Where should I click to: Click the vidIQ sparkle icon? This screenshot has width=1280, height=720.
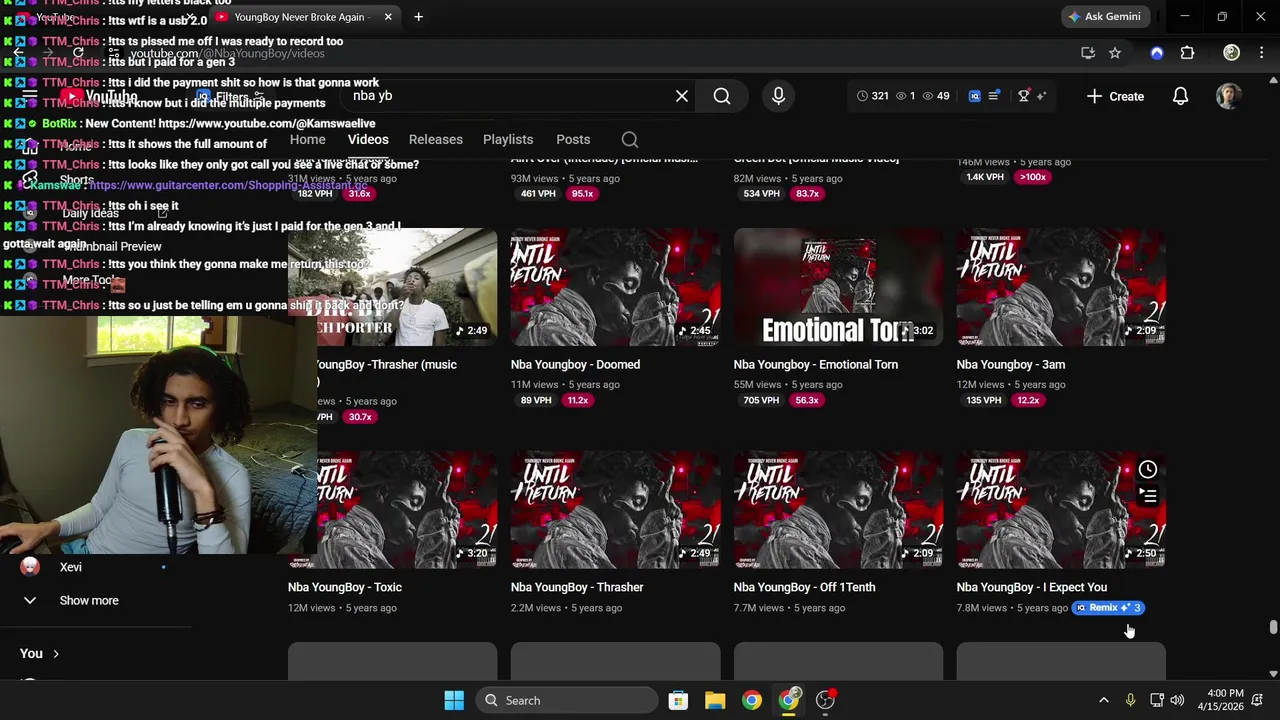point(1041,96)
